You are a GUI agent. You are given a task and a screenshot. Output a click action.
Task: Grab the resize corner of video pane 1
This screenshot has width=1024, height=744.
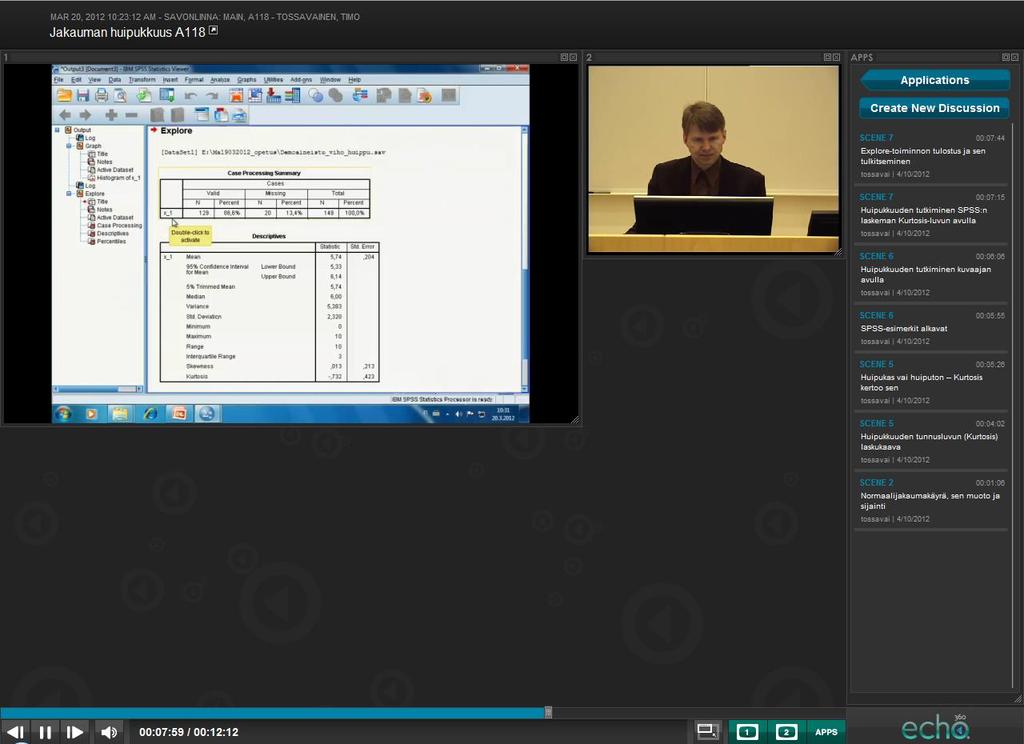pyautogui.click(x=575, y=419)
